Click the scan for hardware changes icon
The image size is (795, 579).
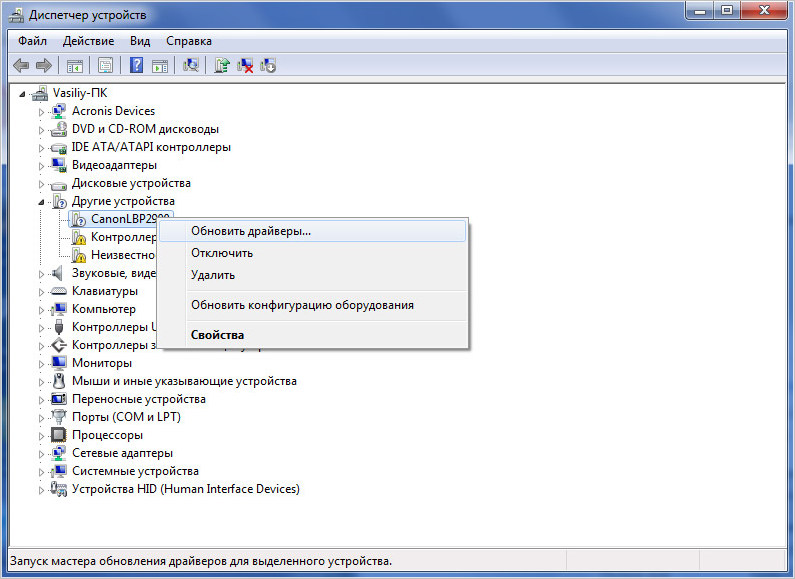tap(191, 65)
